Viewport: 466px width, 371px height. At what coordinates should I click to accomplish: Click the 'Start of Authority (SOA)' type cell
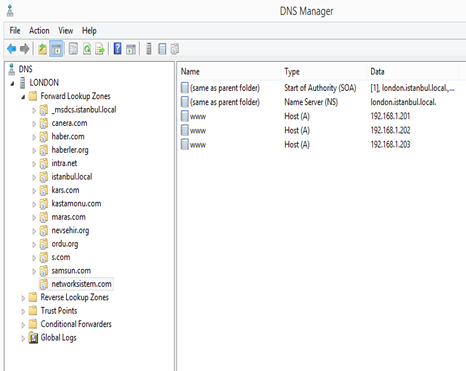(x=320, y=88)
